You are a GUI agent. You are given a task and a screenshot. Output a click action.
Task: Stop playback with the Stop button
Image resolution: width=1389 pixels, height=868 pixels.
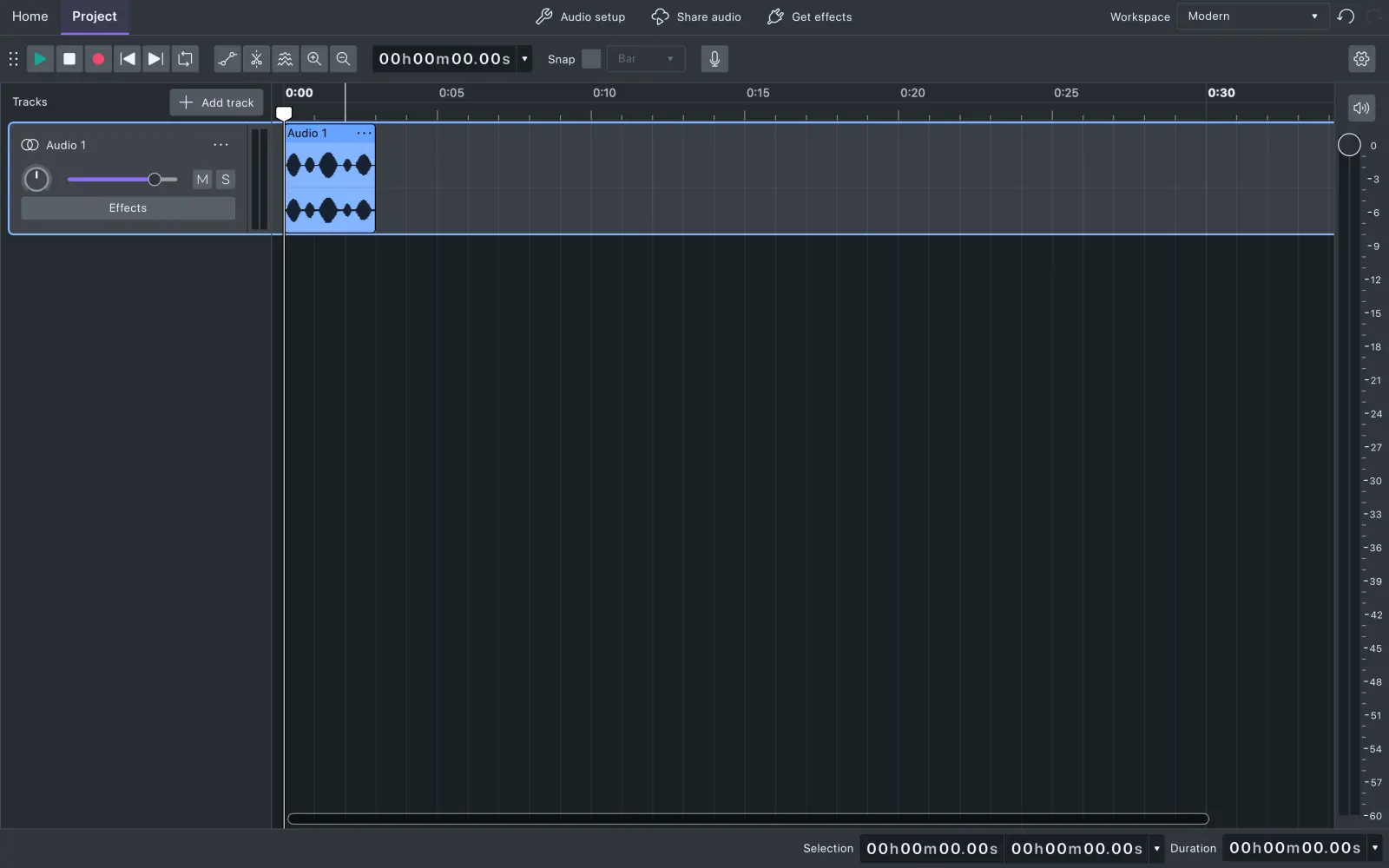point(69,59)
